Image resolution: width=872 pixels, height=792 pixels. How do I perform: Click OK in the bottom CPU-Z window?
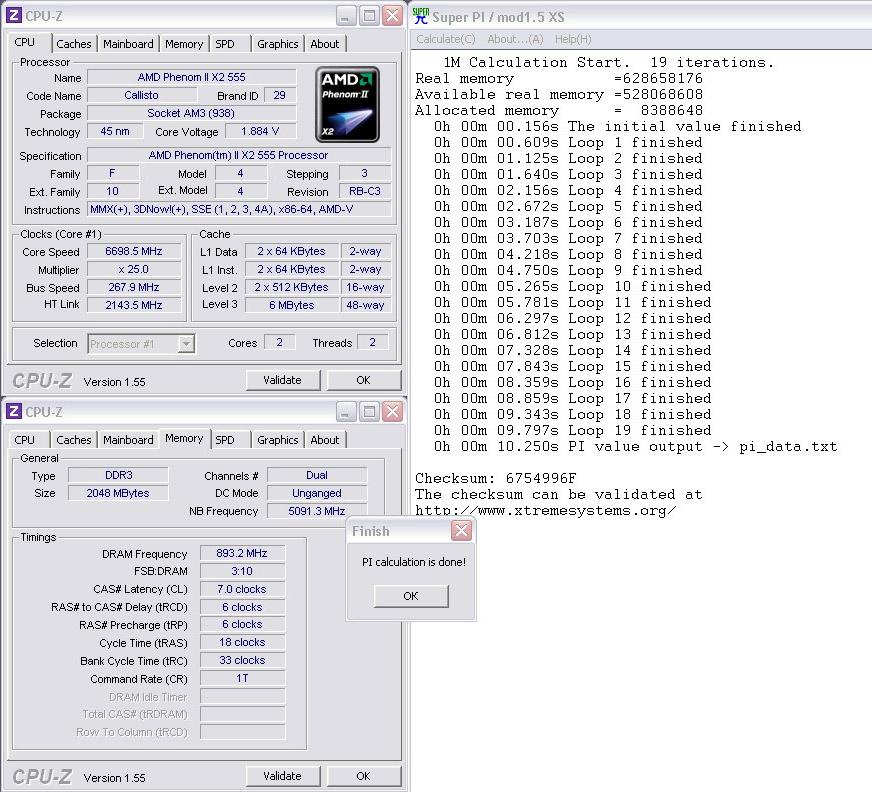(363, 776)
